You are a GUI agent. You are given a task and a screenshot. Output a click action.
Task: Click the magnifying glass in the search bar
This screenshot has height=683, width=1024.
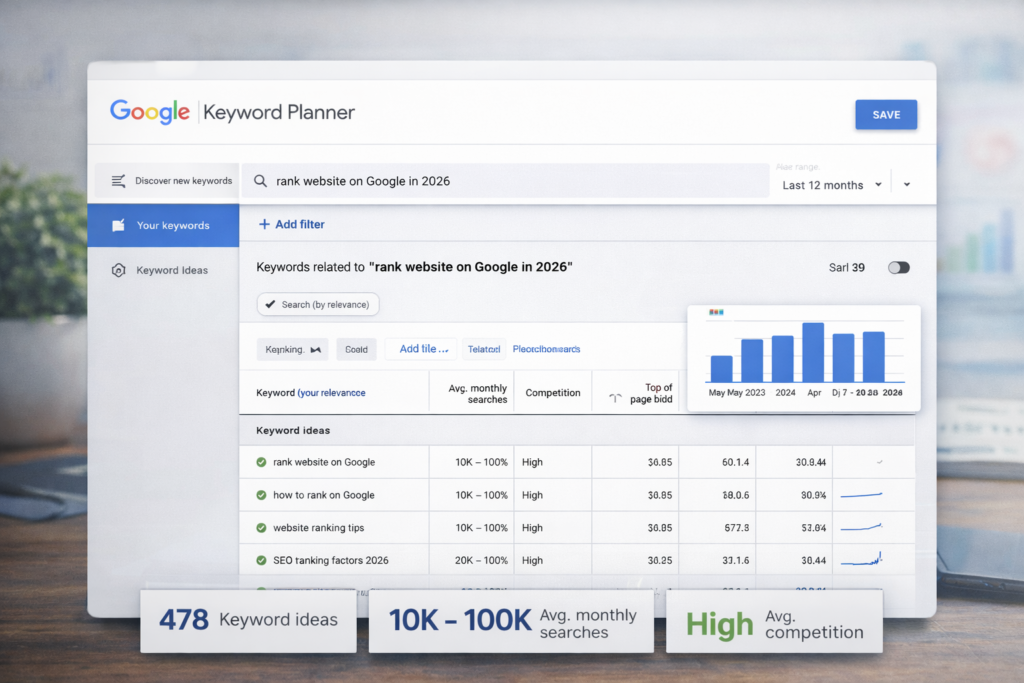tap(260, 180)
